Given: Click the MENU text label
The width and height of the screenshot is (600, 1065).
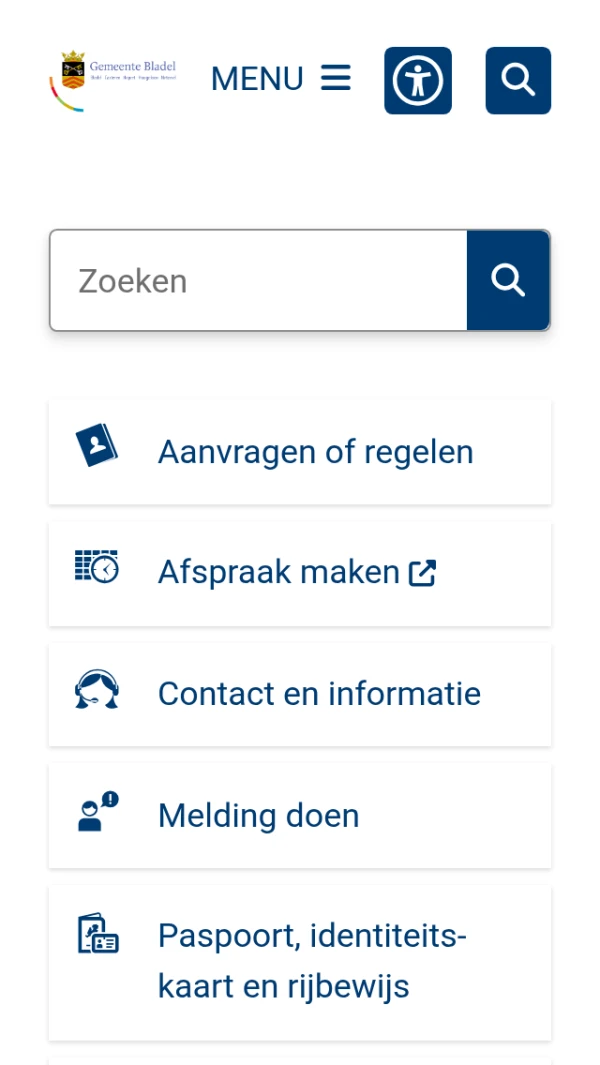Looking at the screenshot, I should point(257,79).
